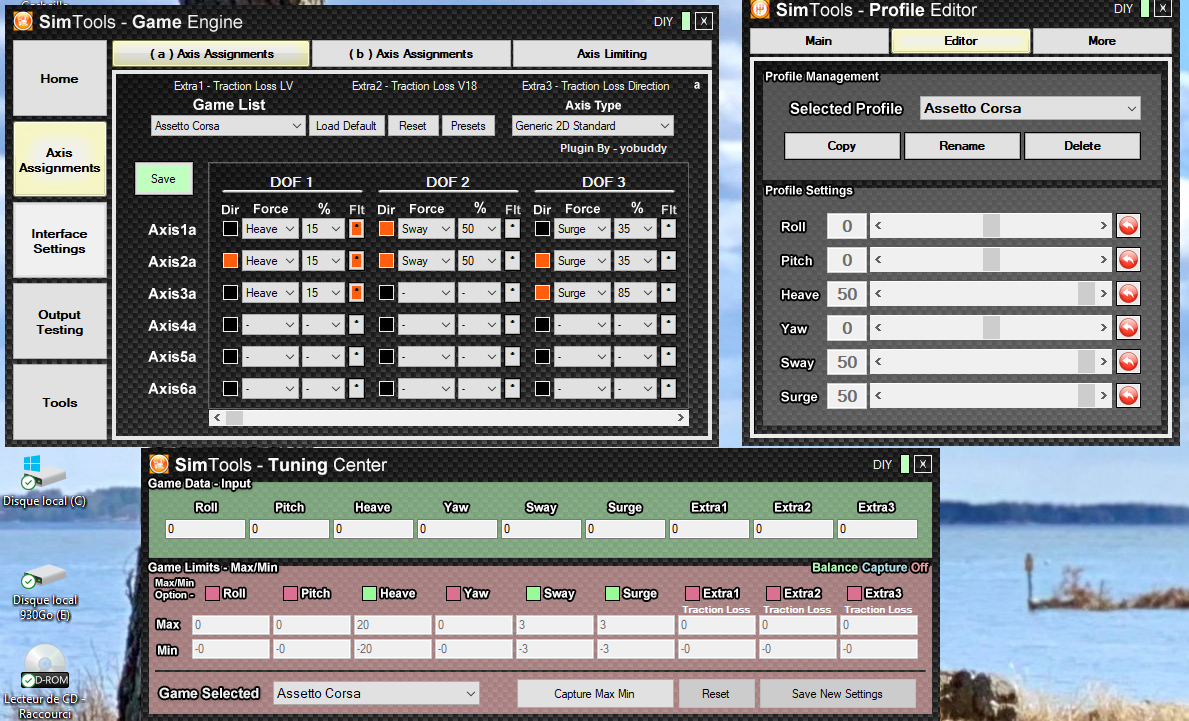
Task: Reset the Sway slider with red arrow icon
Action: click(1128, 362)
